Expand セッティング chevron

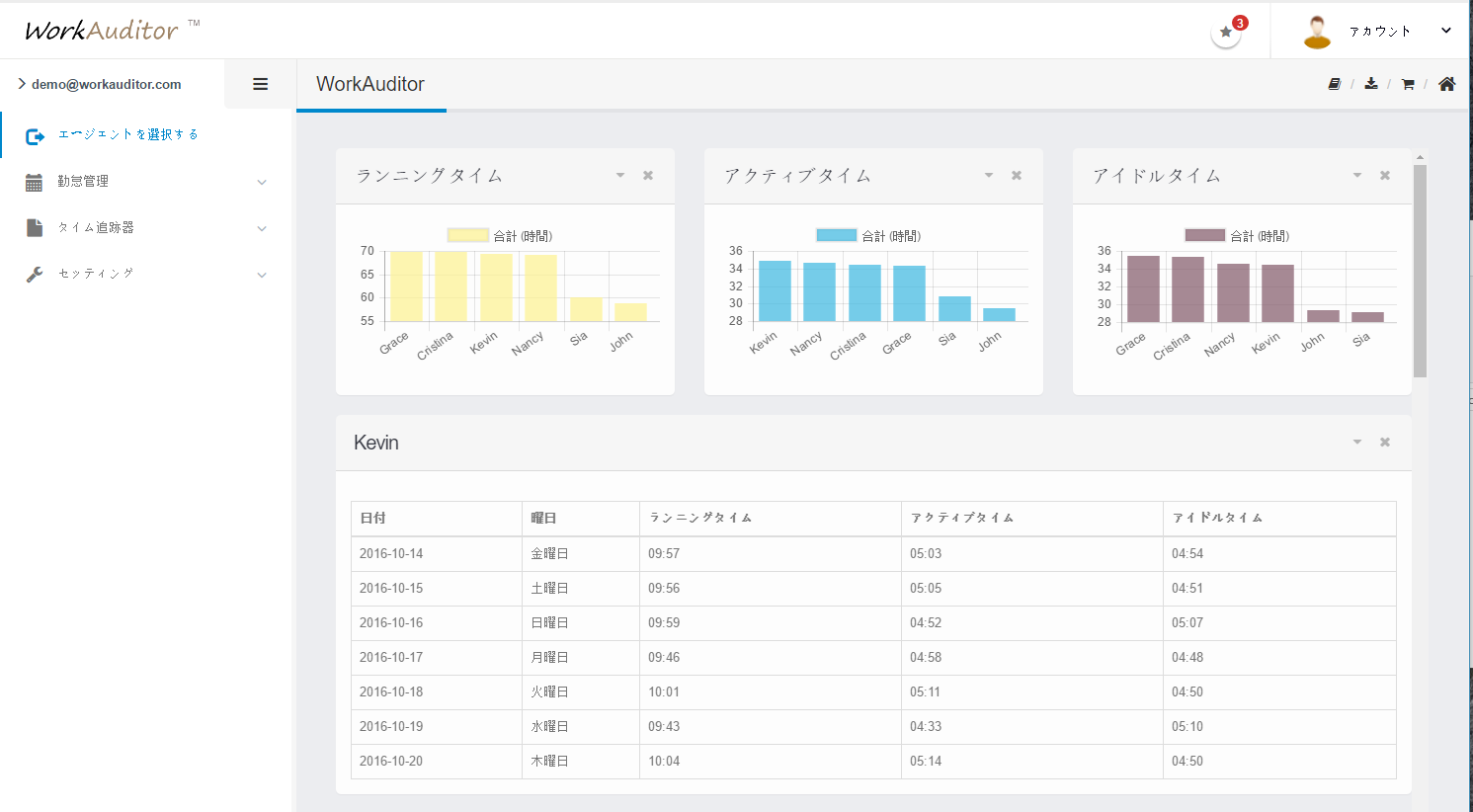point(262,276)
